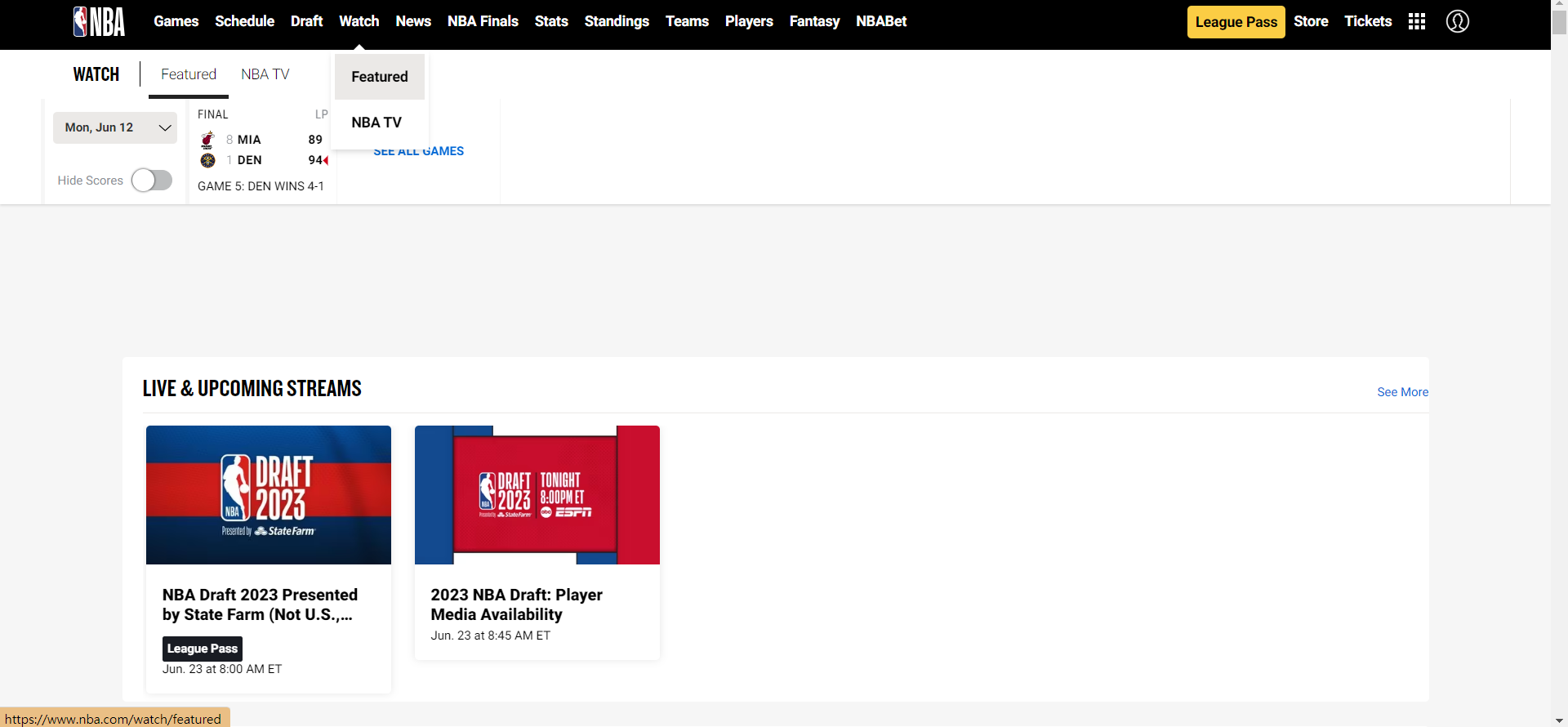Screen dimensions: 1568x727
Task: Click the yellow League Pass button
Action: (1236, 22)
